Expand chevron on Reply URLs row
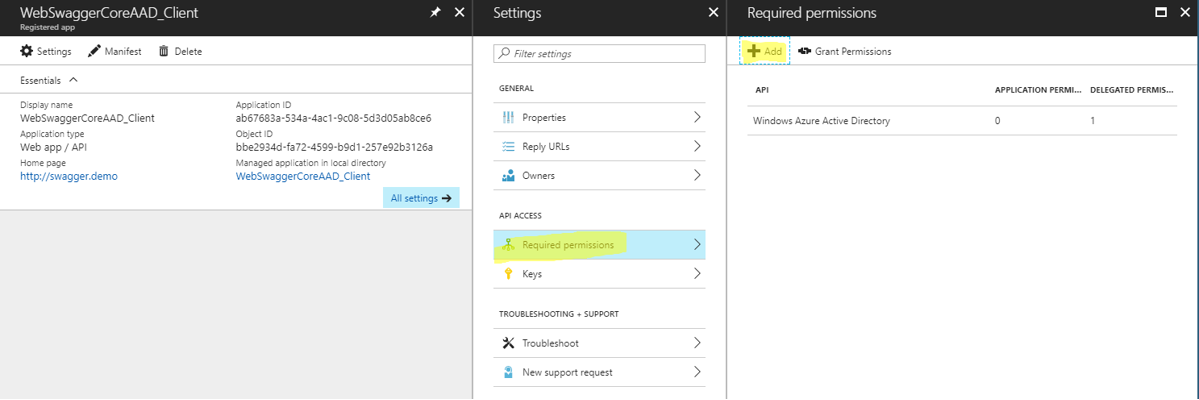Viewport: 1199px width, 400px height. click(697, 146)
